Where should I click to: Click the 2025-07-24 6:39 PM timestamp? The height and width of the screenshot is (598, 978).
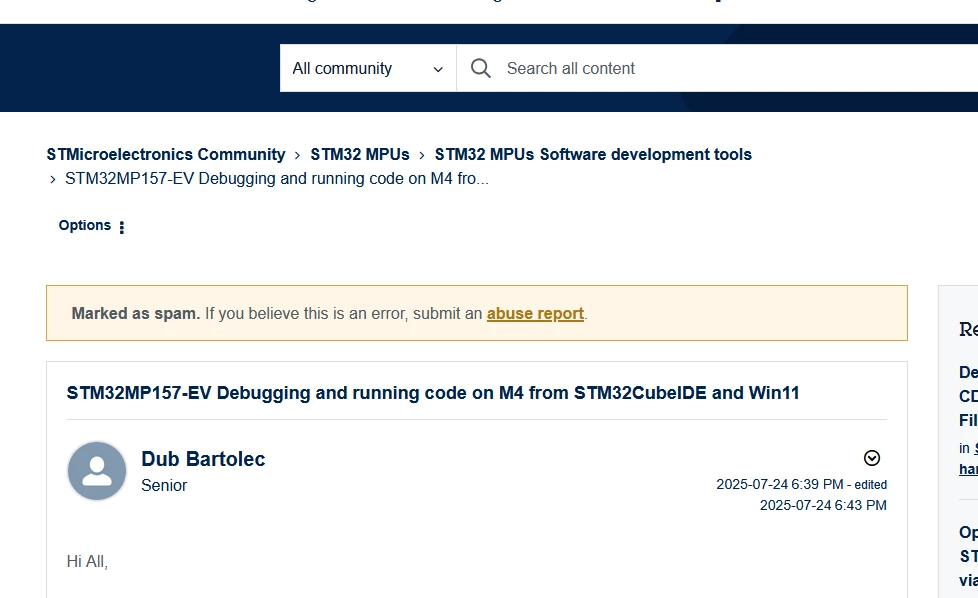(x=780, y=485)
